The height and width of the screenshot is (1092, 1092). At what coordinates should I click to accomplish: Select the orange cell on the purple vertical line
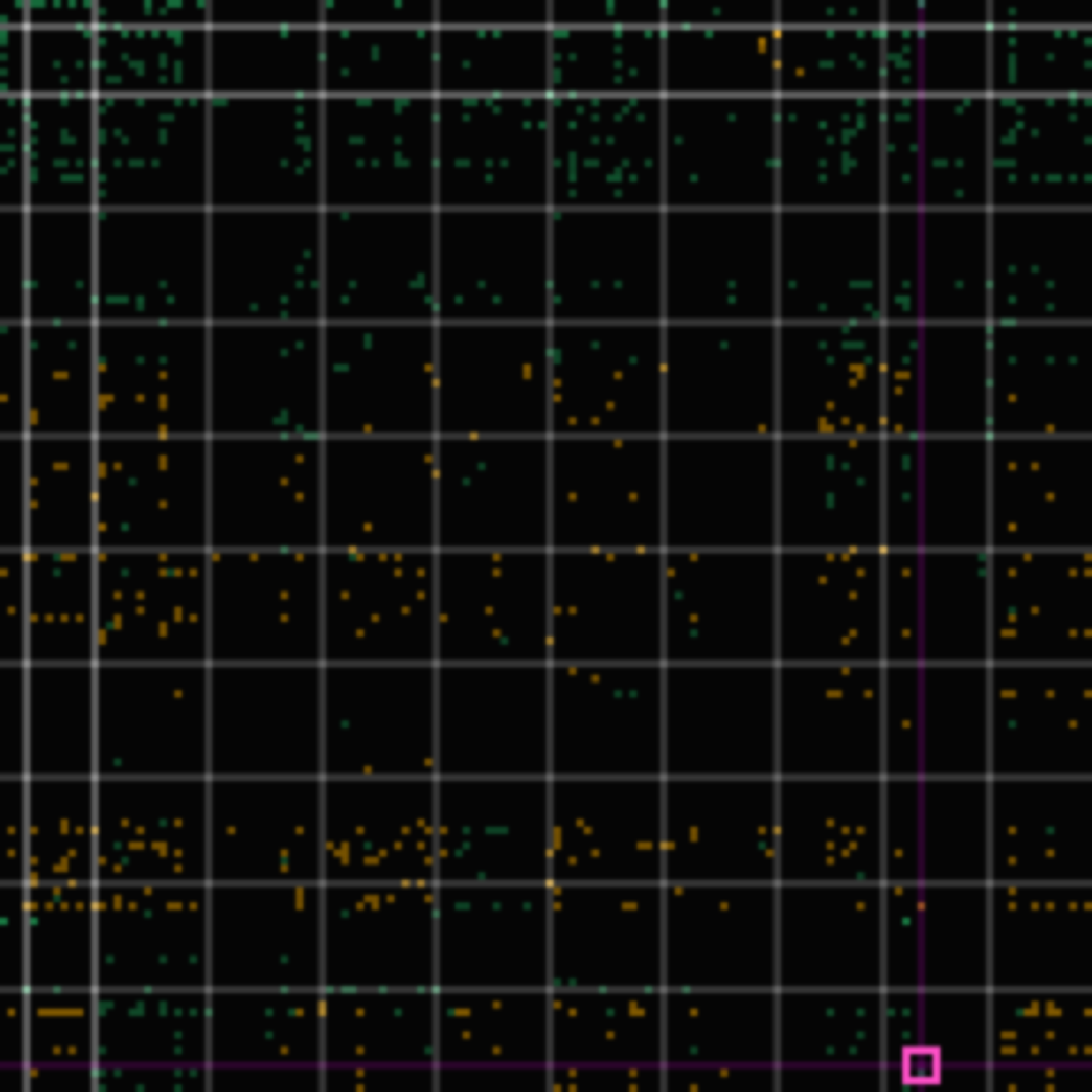921,906
